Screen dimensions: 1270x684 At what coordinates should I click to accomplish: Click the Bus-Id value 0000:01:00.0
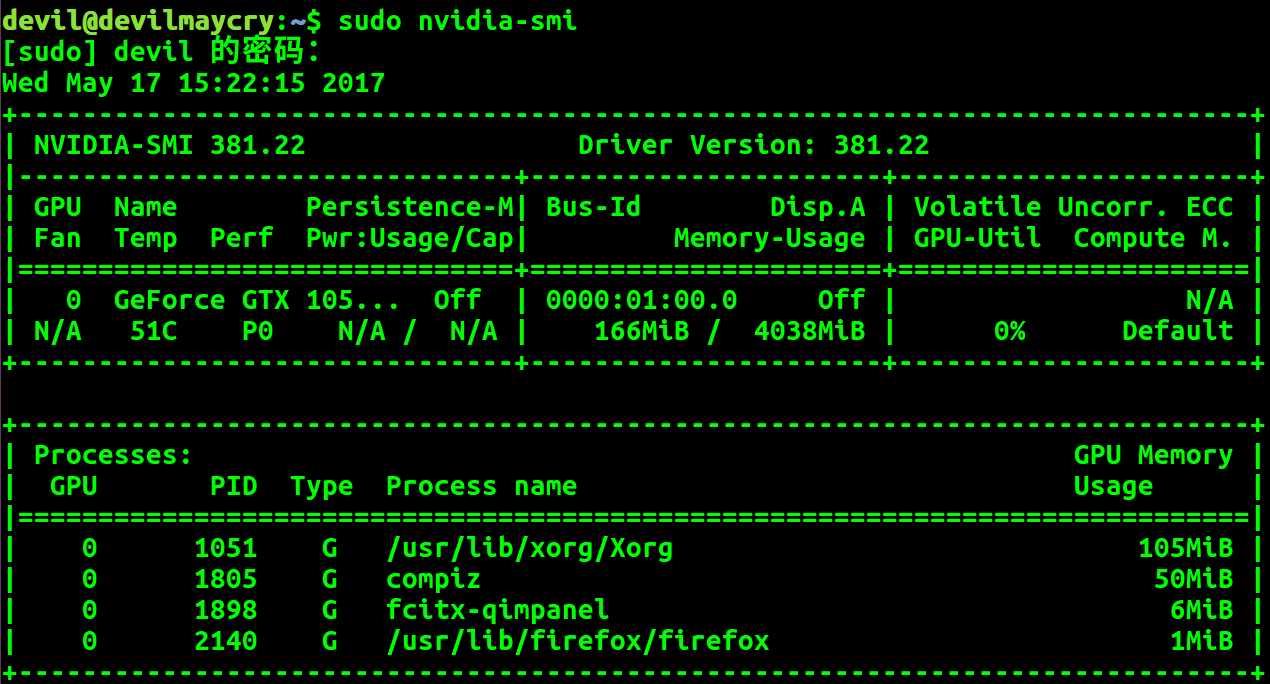coord(641,300)
